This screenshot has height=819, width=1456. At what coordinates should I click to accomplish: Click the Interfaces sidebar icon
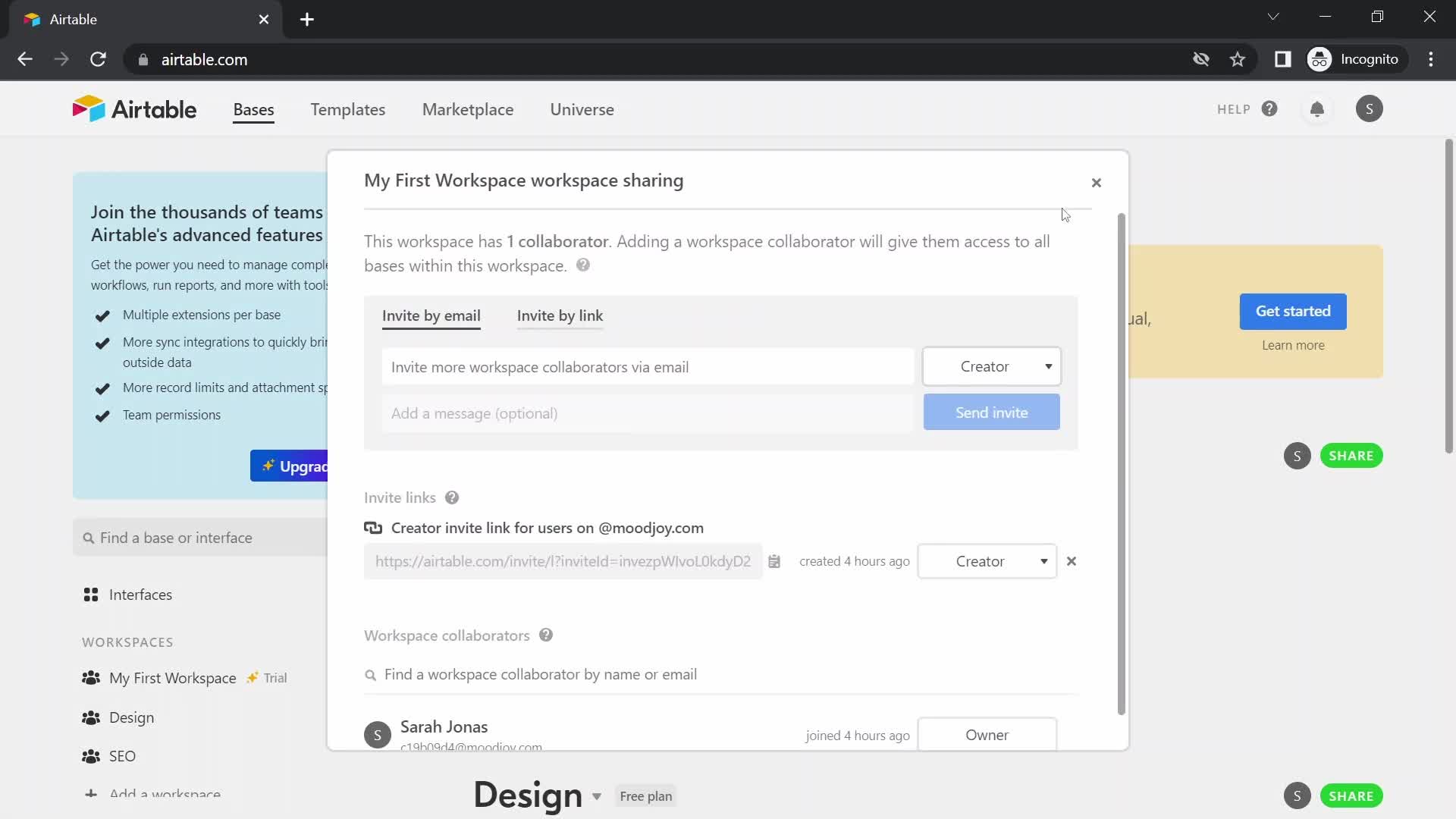(x=92, y=594)
